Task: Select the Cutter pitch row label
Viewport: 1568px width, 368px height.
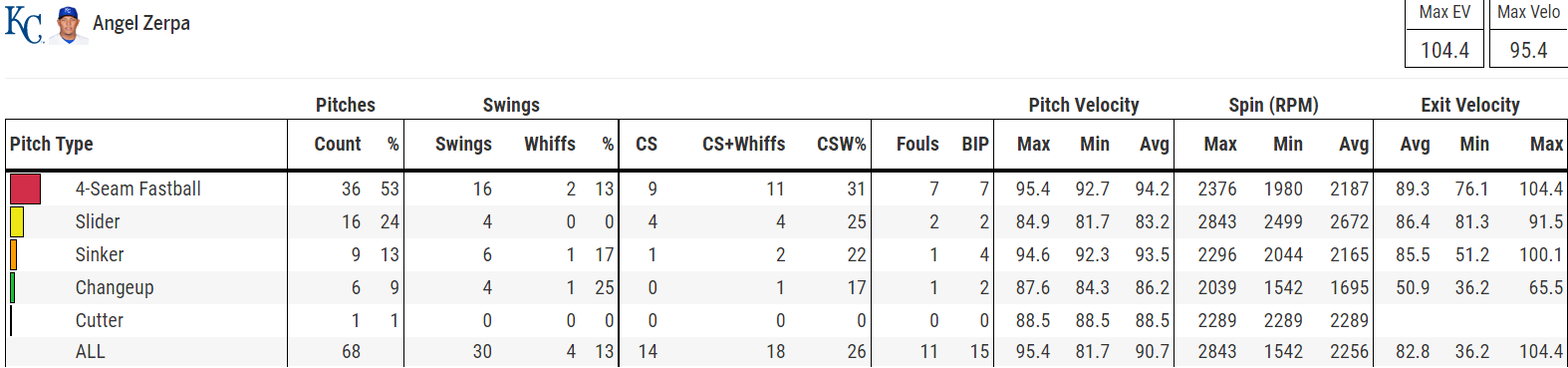Action: pos(100,320)
